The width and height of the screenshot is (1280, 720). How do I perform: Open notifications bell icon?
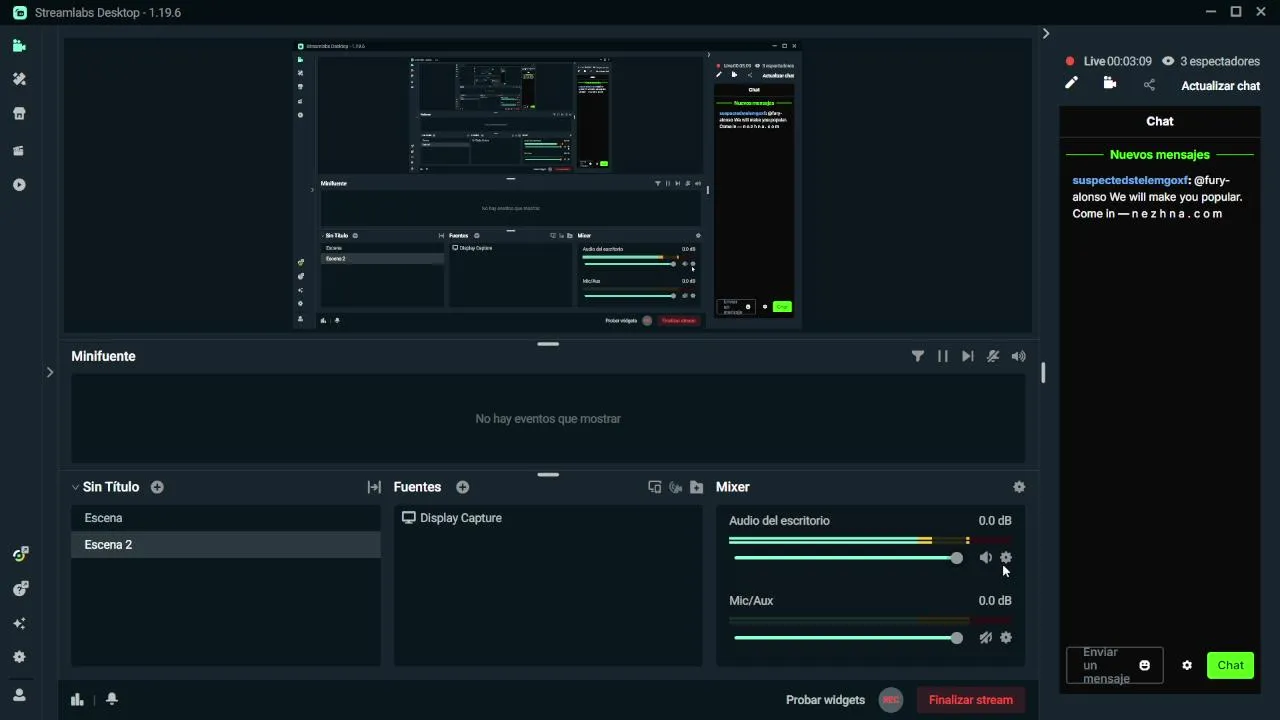pos(112,699)
